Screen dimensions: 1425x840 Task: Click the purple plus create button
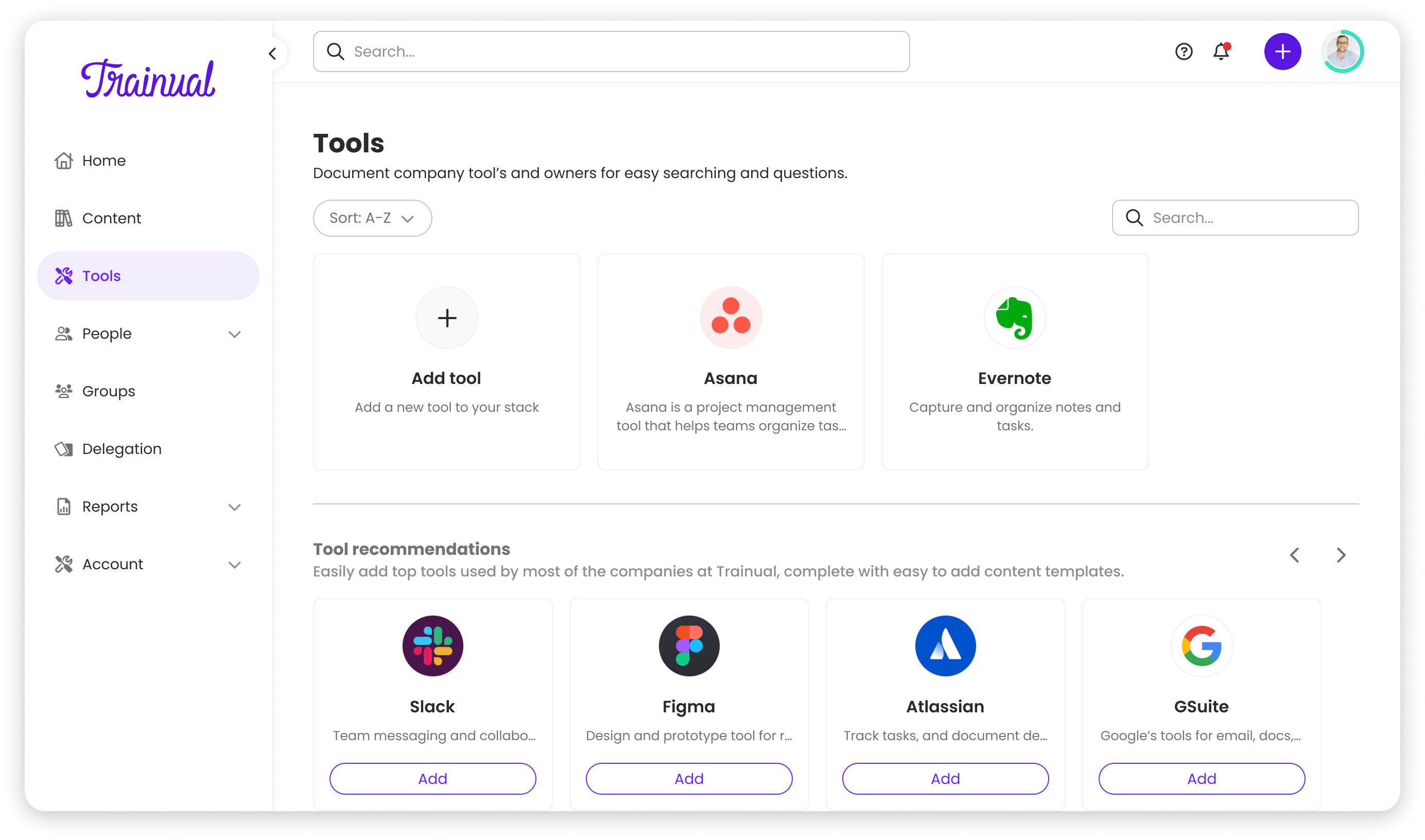click(x=1282, y=51)
